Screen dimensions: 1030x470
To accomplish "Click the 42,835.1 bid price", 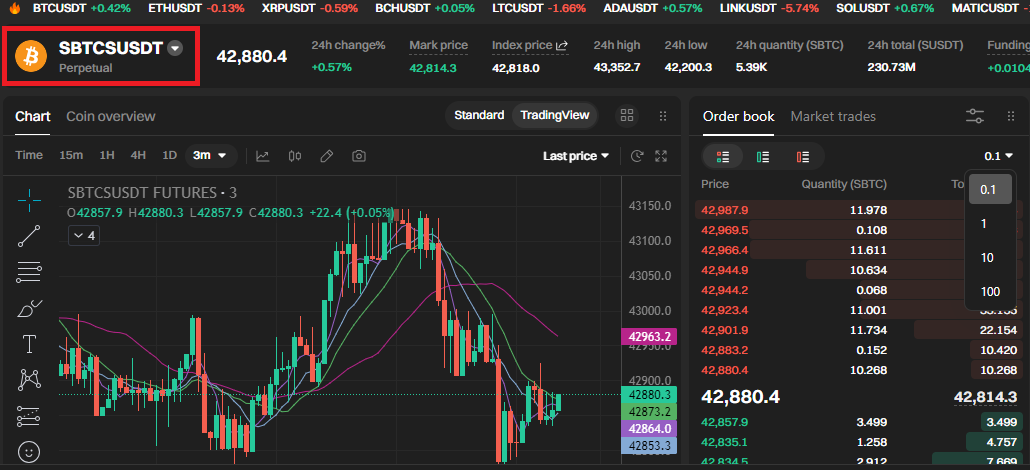I will [x=725, y=442].
